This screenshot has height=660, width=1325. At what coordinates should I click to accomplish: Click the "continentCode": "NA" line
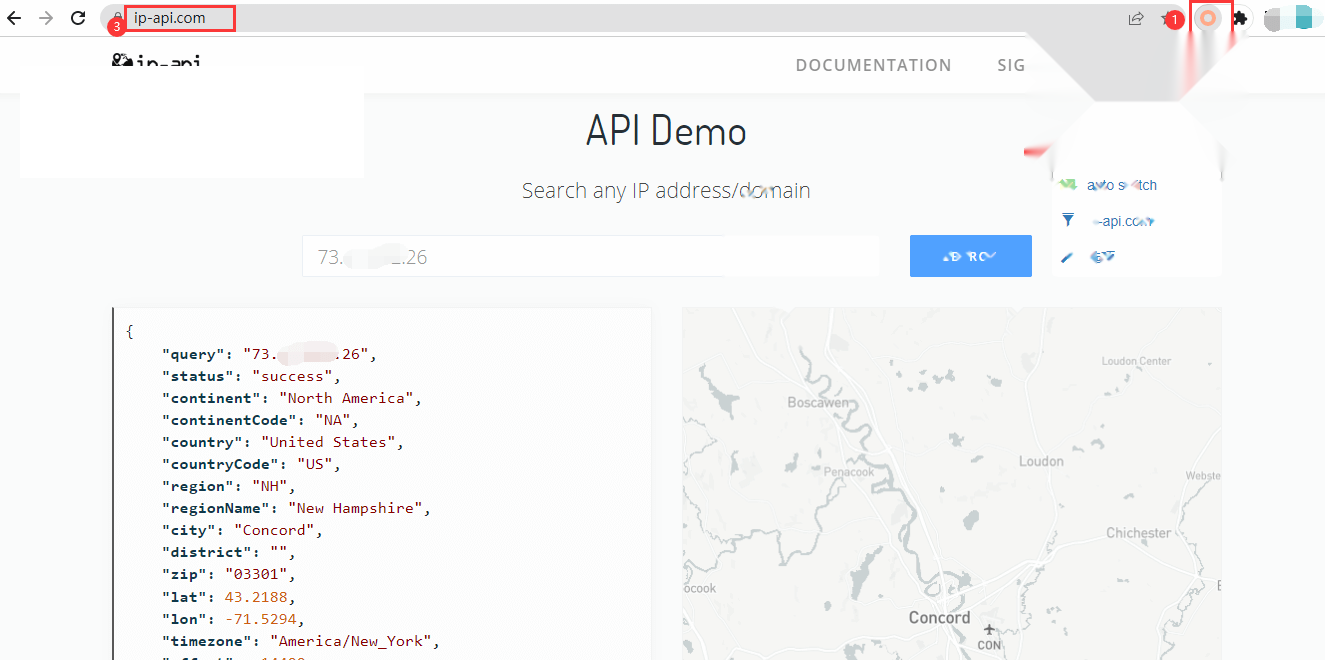coord(260,420)
